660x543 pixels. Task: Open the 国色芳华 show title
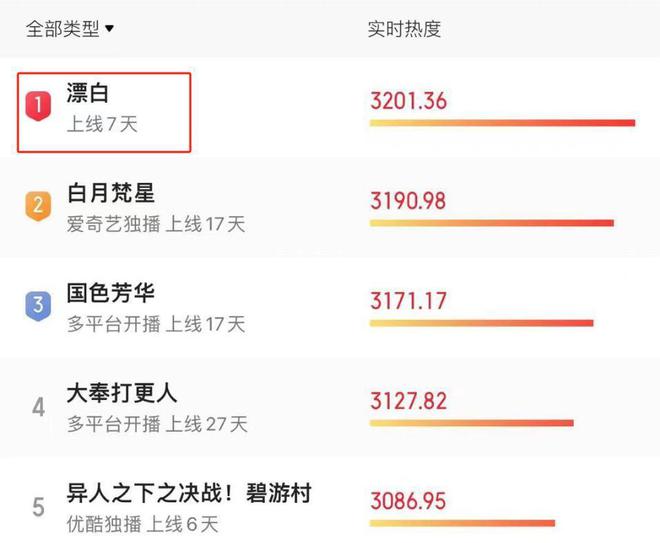pyautogui.click(x=111, y=293)
